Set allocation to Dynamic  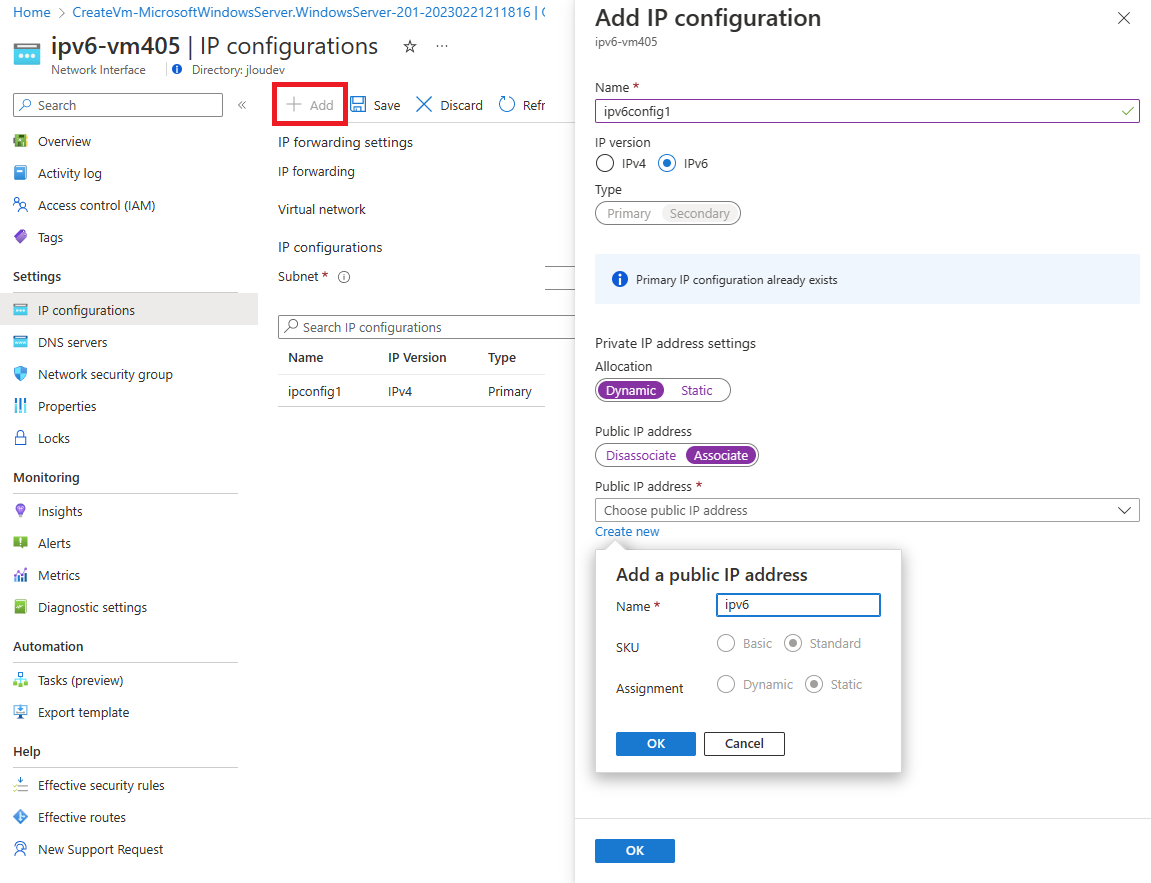pyautogui.click(x=631, y=390)
